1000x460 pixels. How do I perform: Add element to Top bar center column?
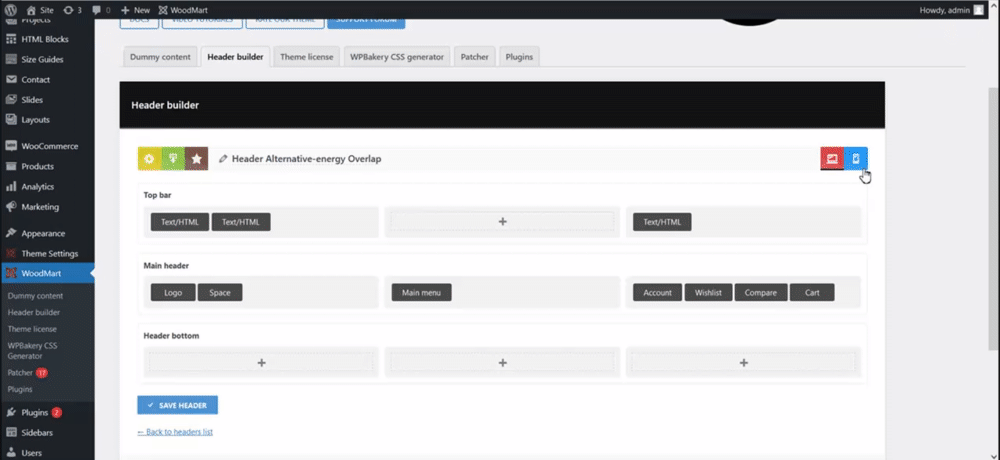(x=503, y=222)
